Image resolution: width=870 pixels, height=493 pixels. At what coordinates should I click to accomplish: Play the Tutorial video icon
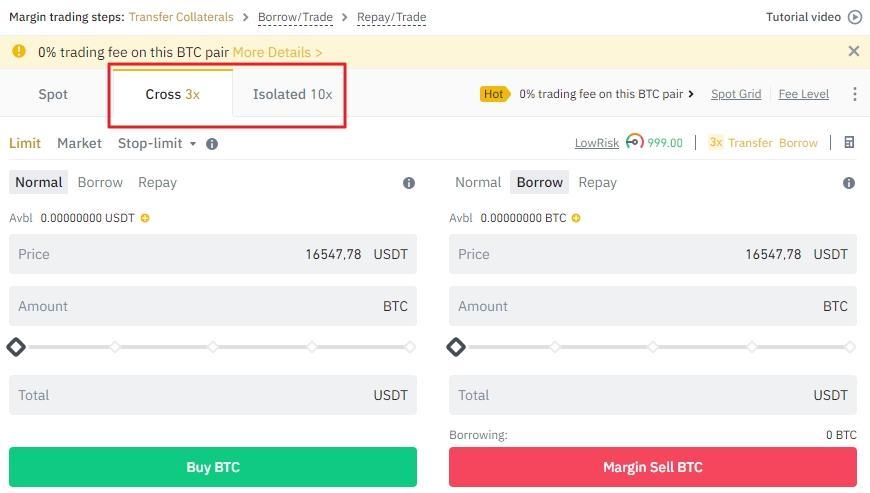coord(854,17)
